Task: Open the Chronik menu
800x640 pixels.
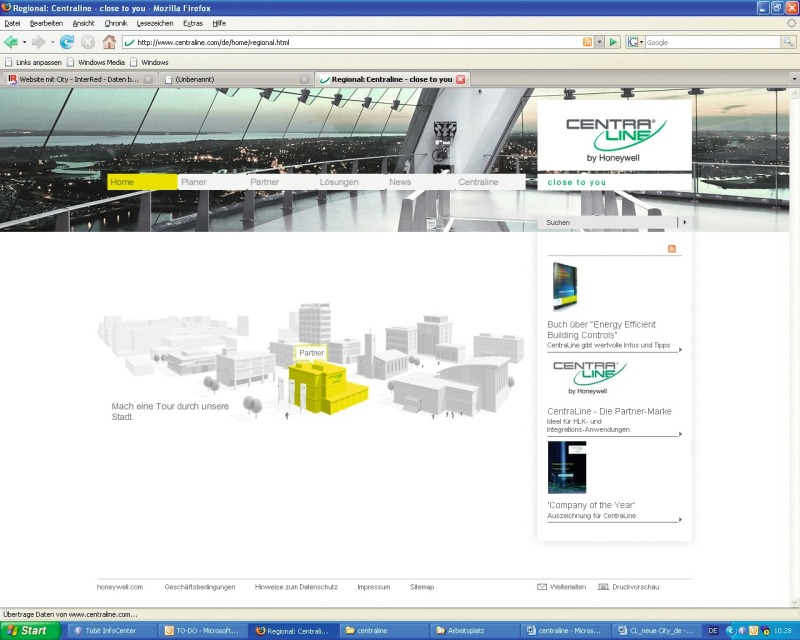Action: pos(116,23)
